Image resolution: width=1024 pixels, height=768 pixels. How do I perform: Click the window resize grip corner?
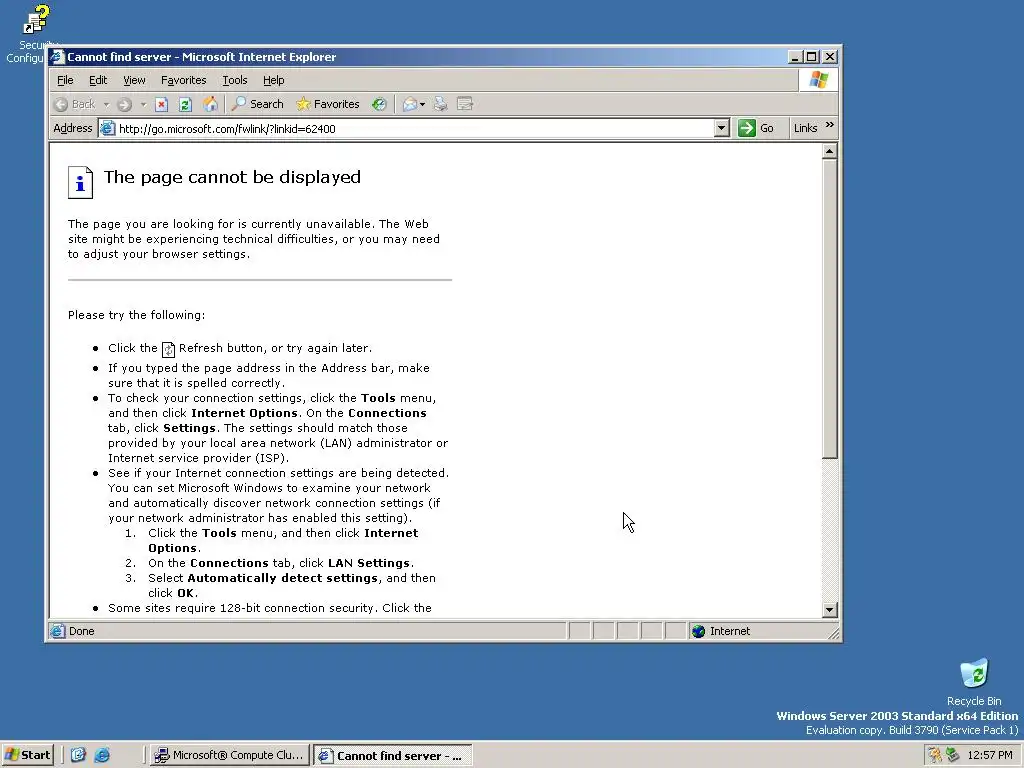point(833,633)
